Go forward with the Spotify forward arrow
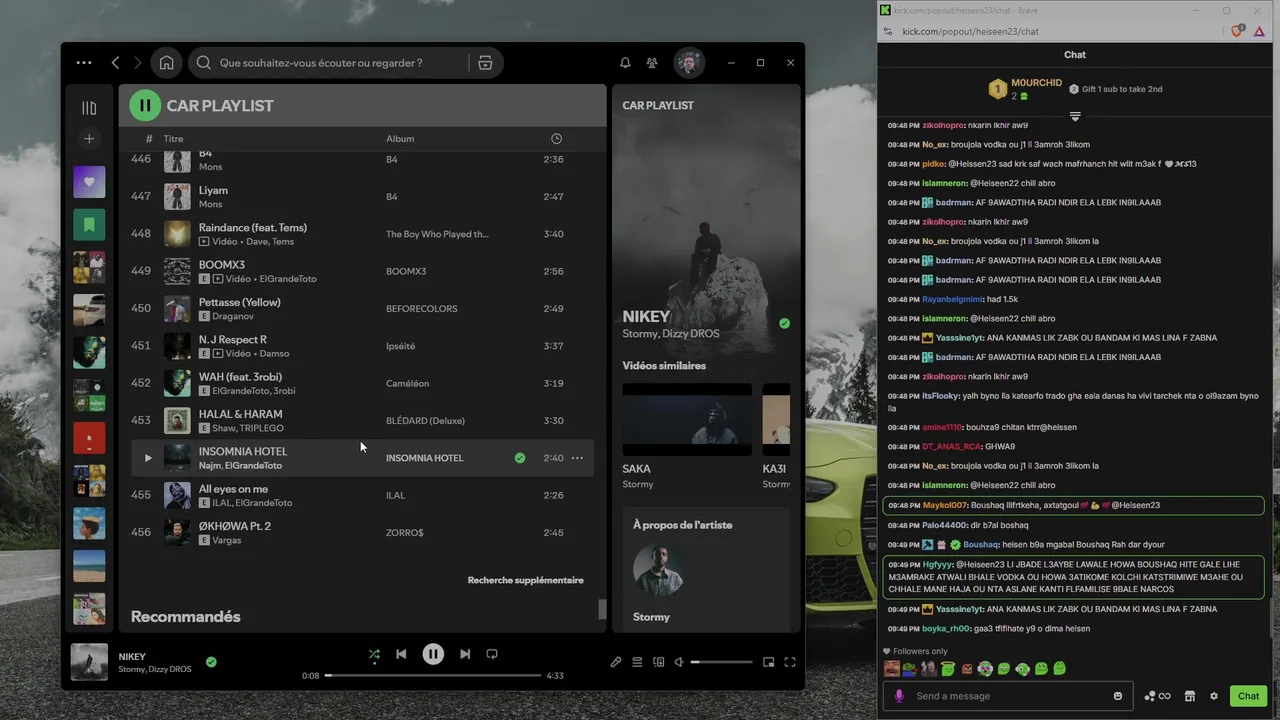The width and height of the screenshot is (1280, 720). tap(138, 62)
